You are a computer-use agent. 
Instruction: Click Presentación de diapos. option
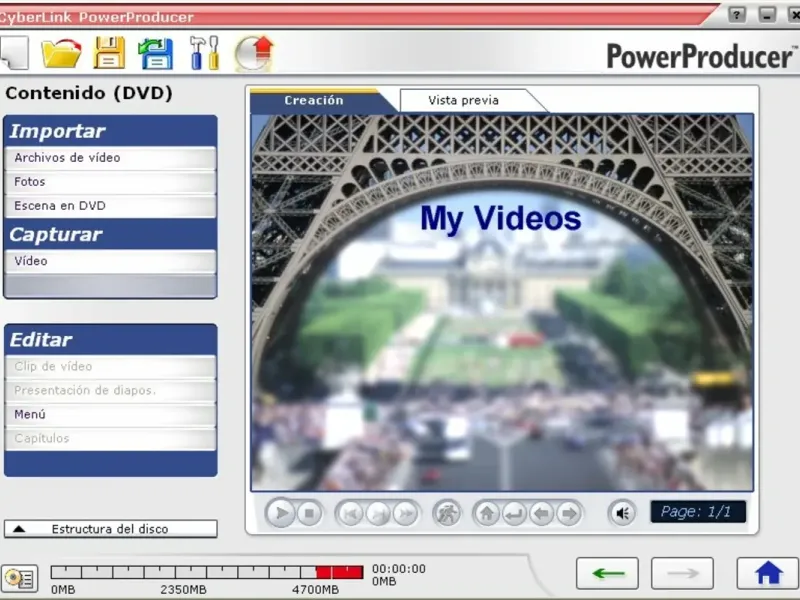[x=111, y=391]
